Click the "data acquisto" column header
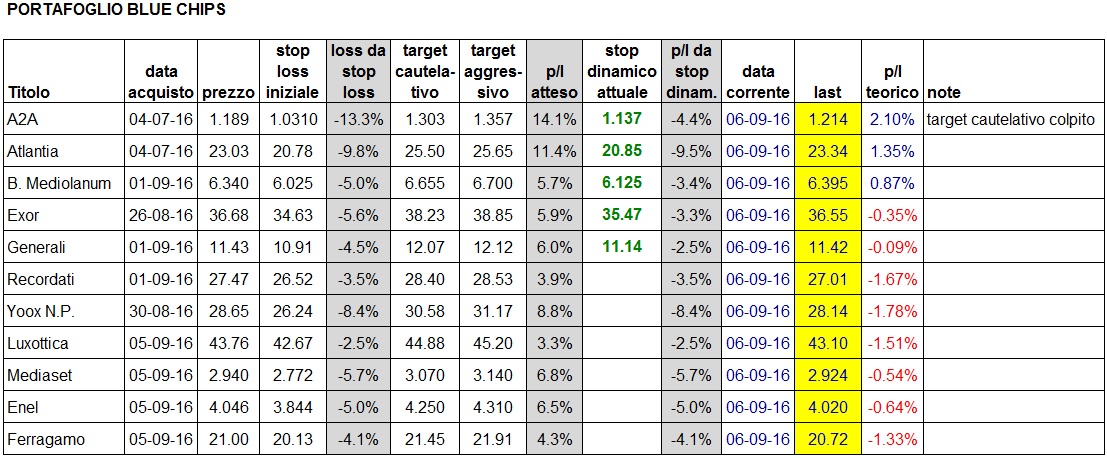Image resolution: width=1107 pixels, height=458 pixels. 161,82
